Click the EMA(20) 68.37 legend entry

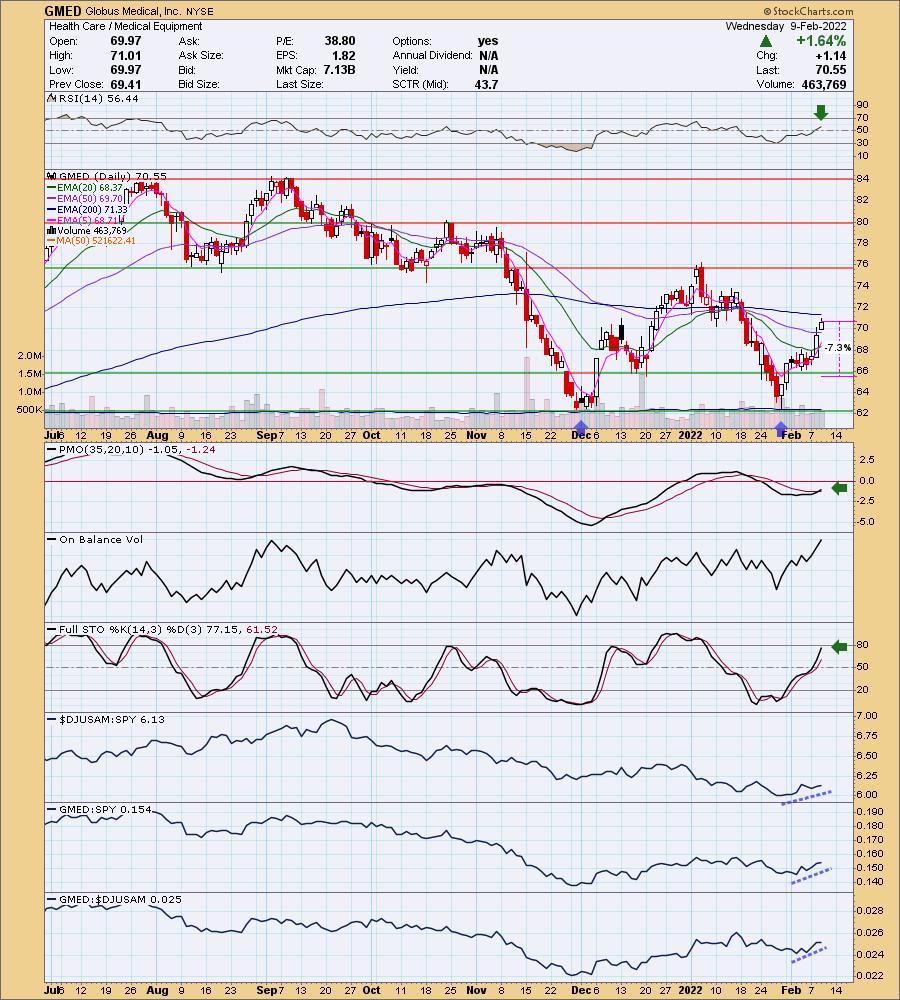(x=90, y=188)
